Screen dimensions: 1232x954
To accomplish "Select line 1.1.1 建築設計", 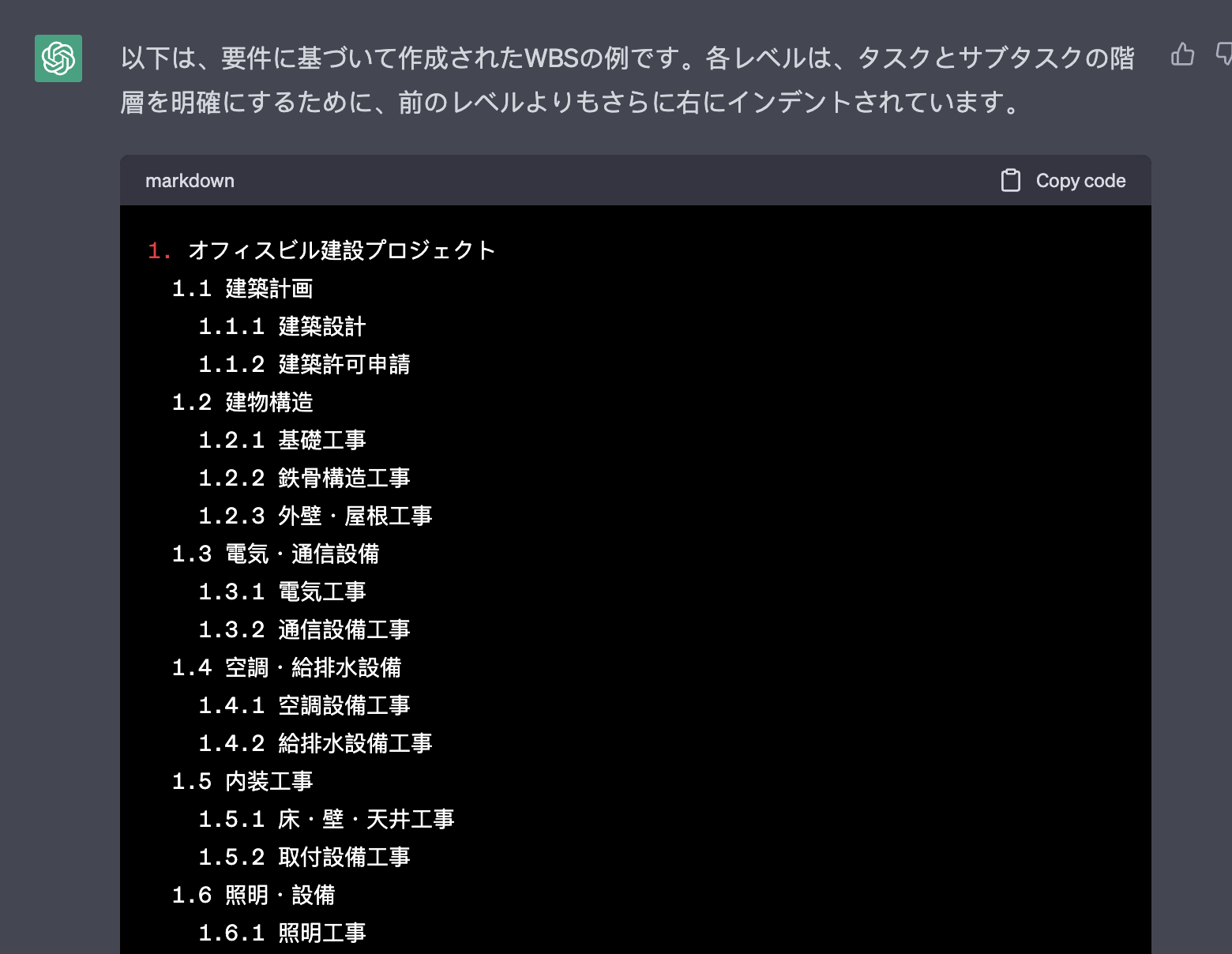I will click(x=281, y=326).
